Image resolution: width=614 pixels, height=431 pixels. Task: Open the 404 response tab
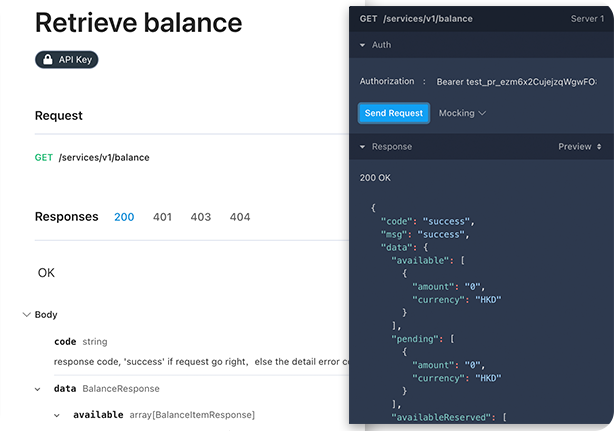[x=240, y=217]
